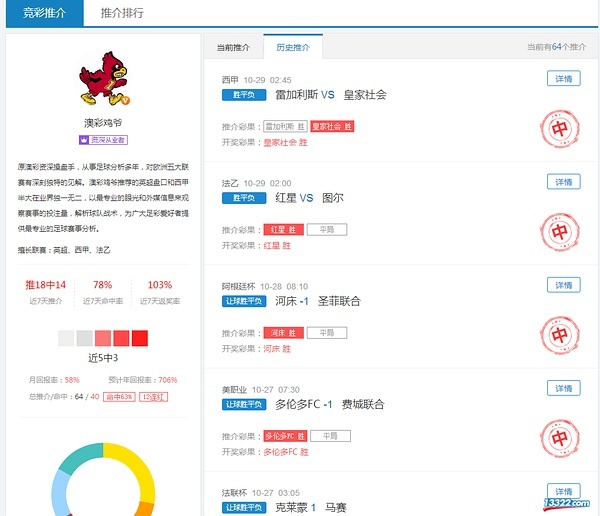Click the 78% hit rate figure

[103, 285]
